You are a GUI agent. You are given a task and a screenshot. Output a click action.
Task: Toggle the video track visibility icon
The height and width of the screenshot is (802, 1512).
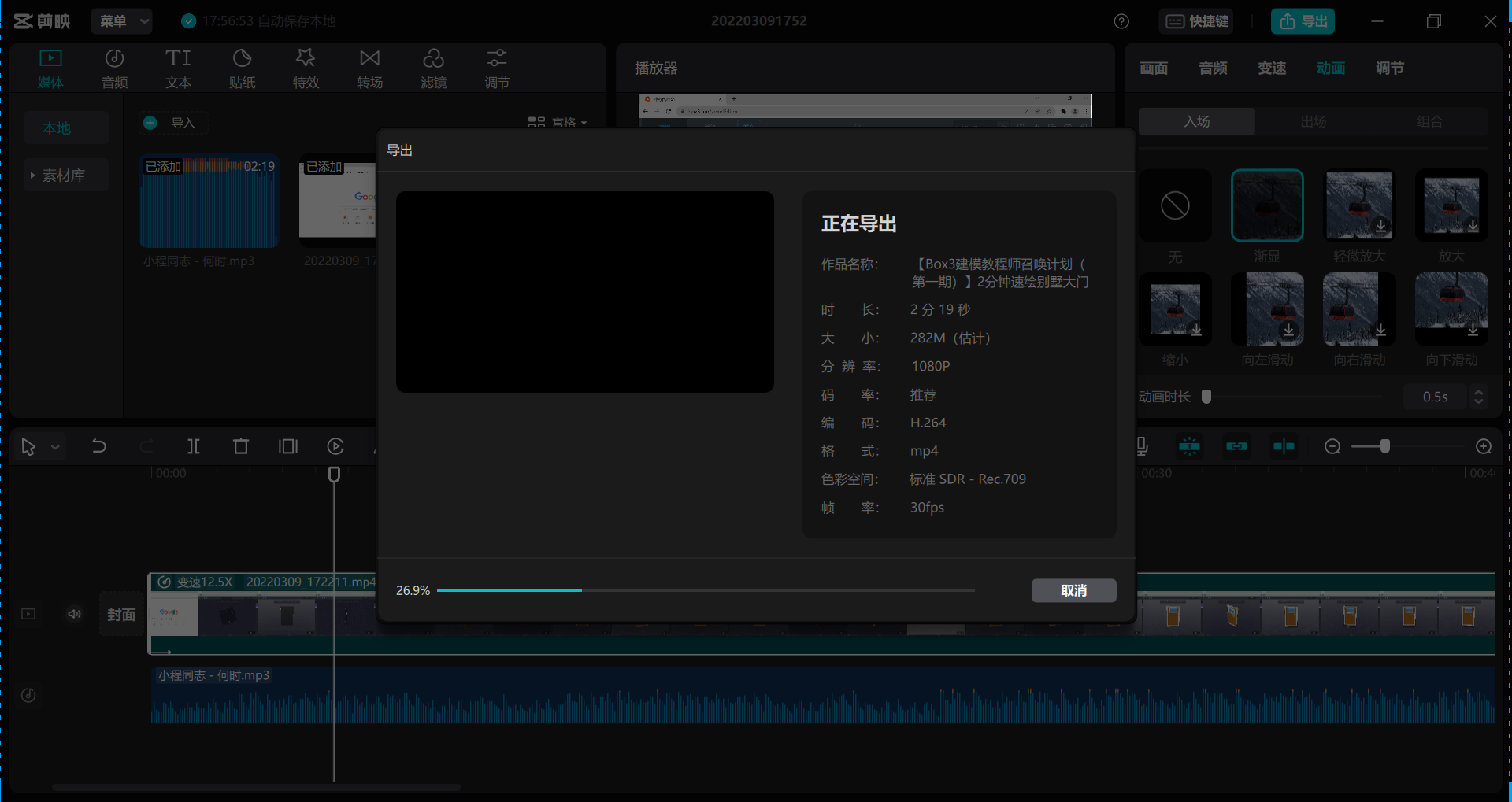click(28, 614)
